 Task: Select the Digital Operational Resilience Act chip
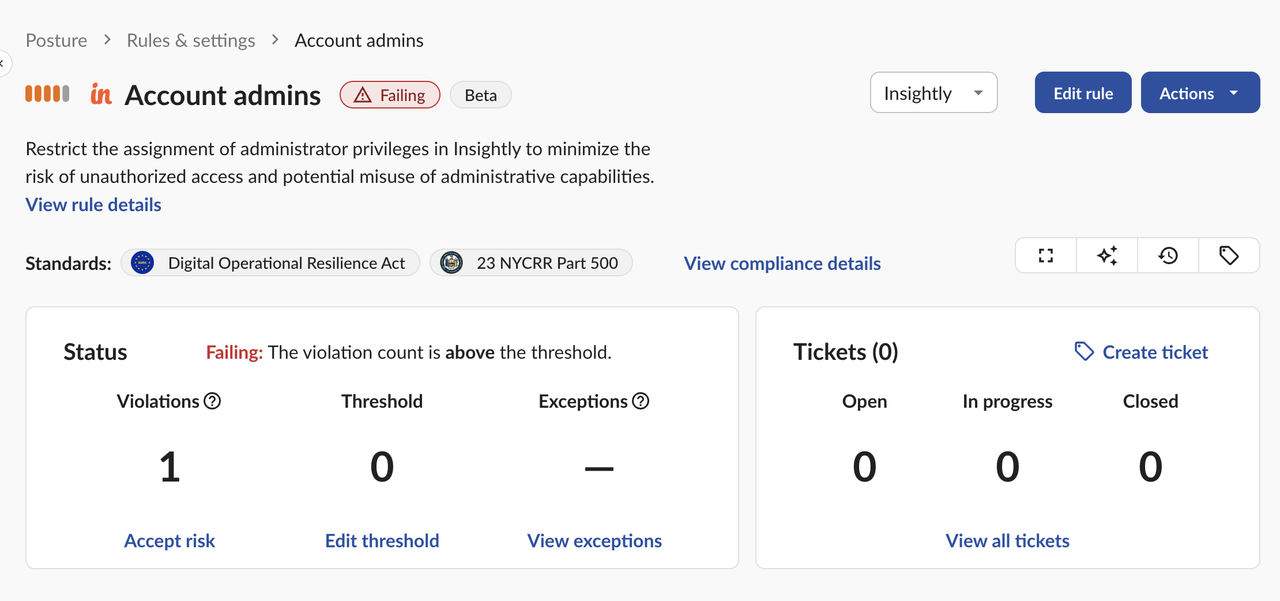pos(270,263)
